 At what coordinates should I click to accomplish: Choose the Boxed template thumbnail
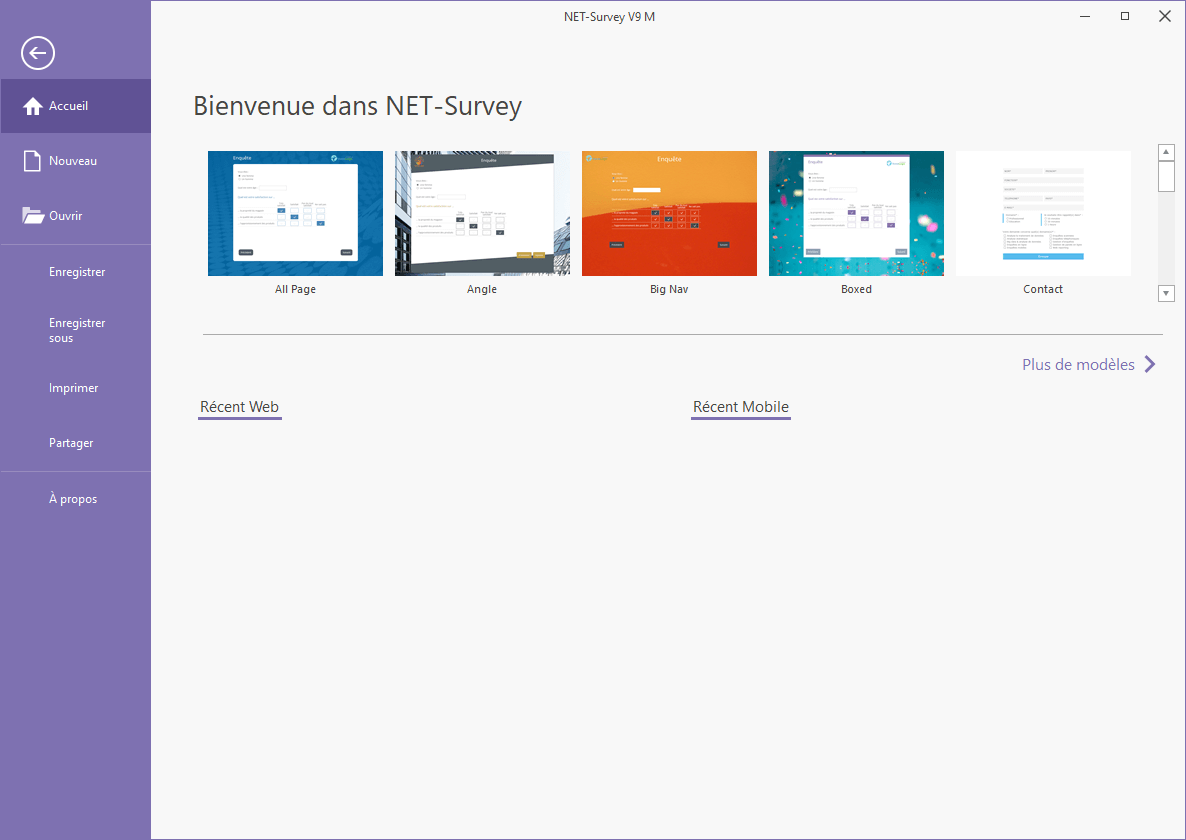pyautogui.click(x=856, y=213)
